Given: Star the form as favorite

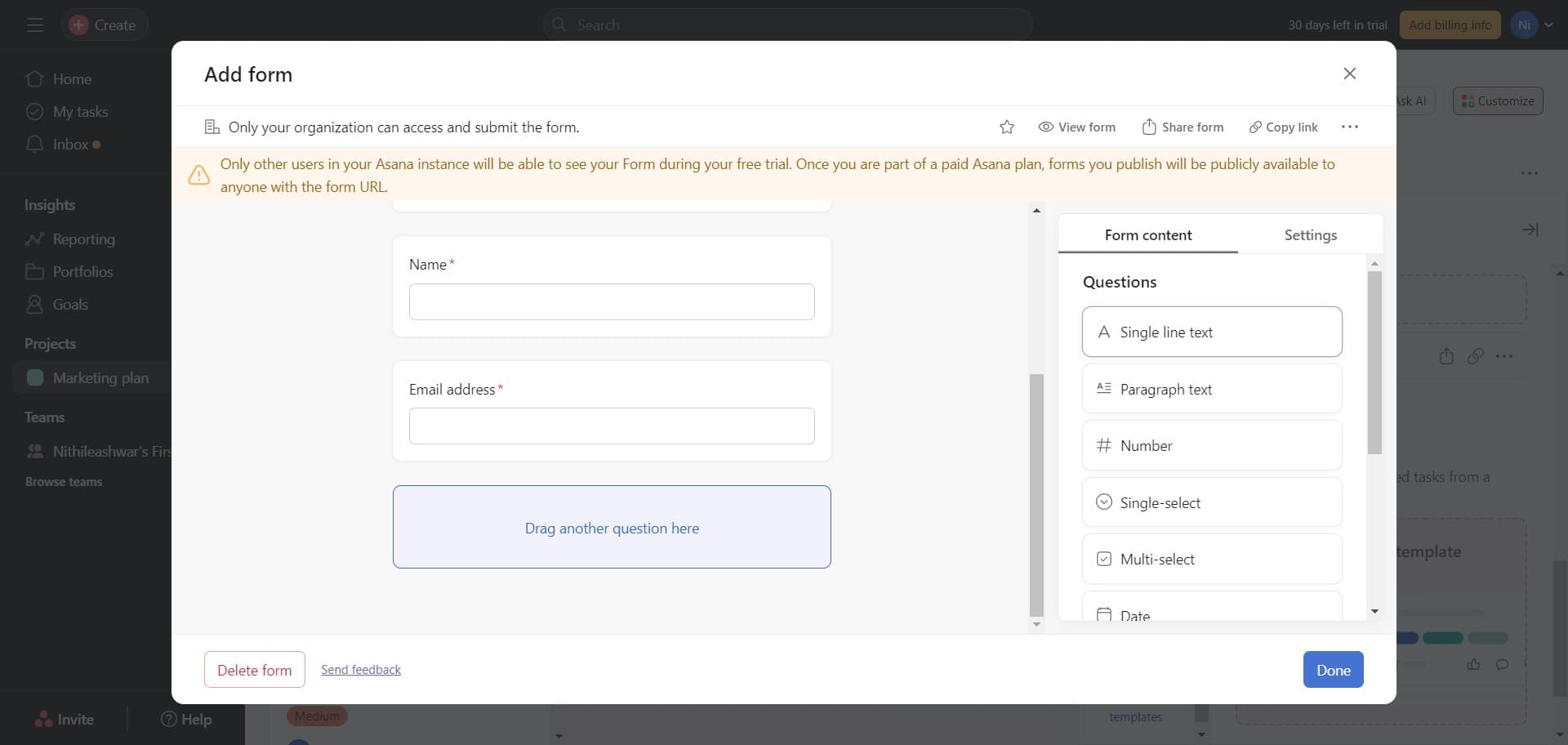Looking at the screenshot, I should pos(1006,127).
